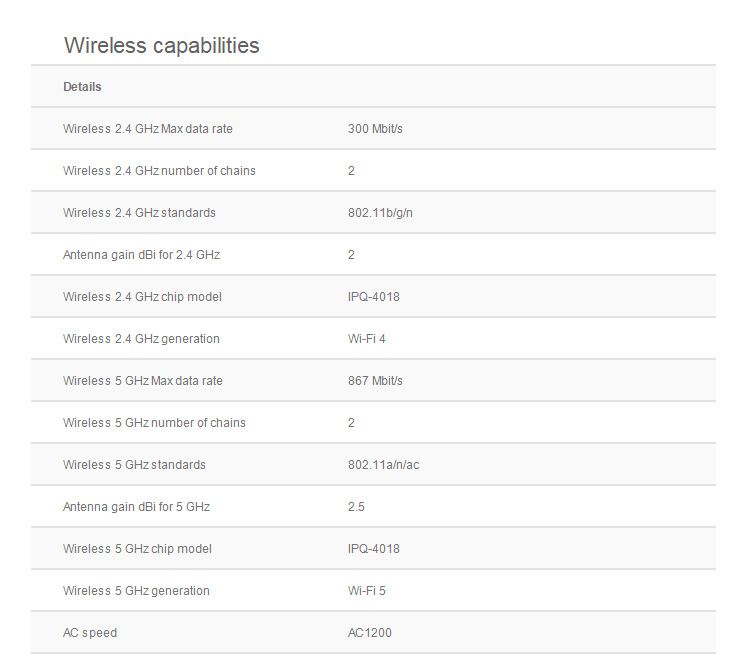Click the Details column header
Screen dimensions: 750x658
click(82, 87)
